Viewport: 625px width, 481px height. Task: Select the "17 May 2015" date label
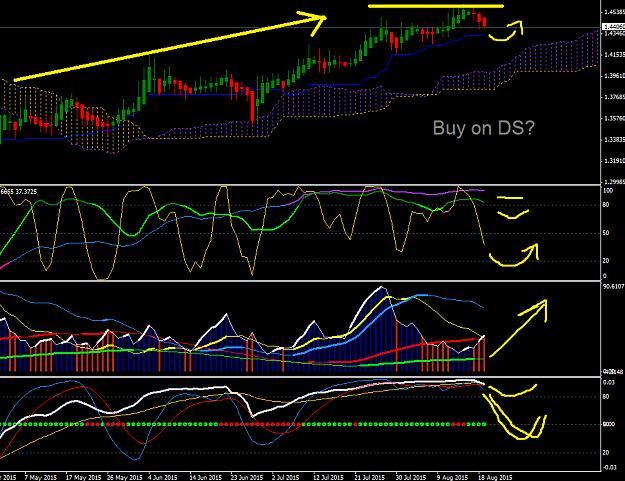tap(83, 477)
